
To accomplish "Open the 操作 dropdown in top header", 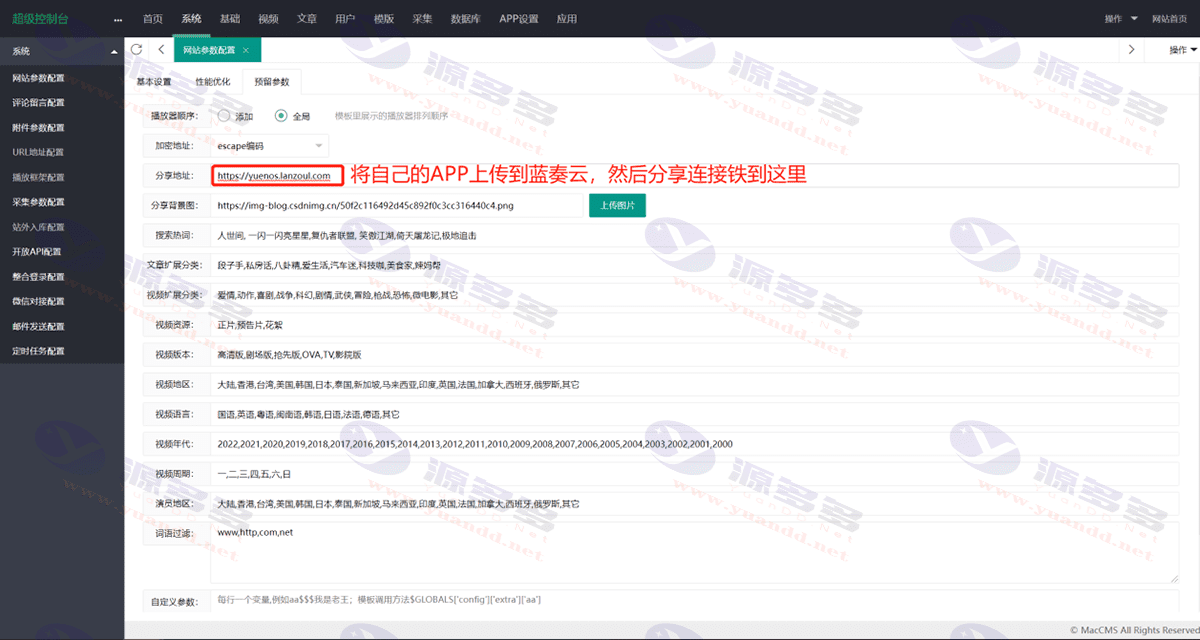I will (x=1121, y=19).
